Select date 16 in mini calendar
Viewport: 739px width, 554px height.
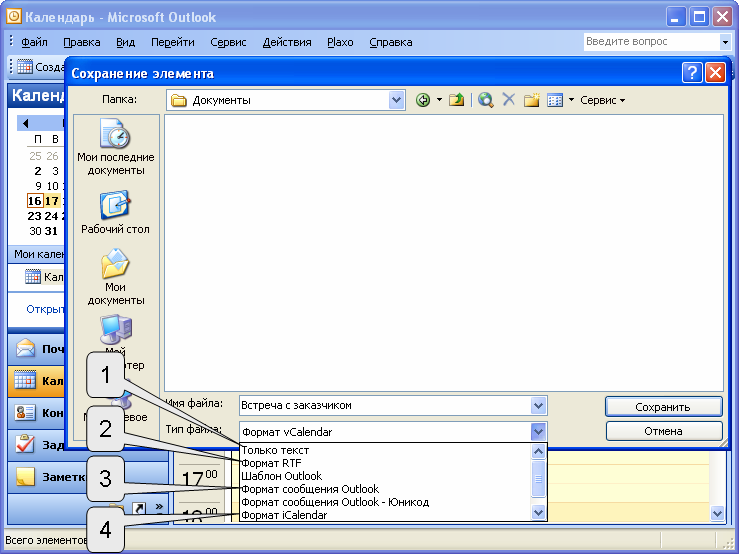35,201
